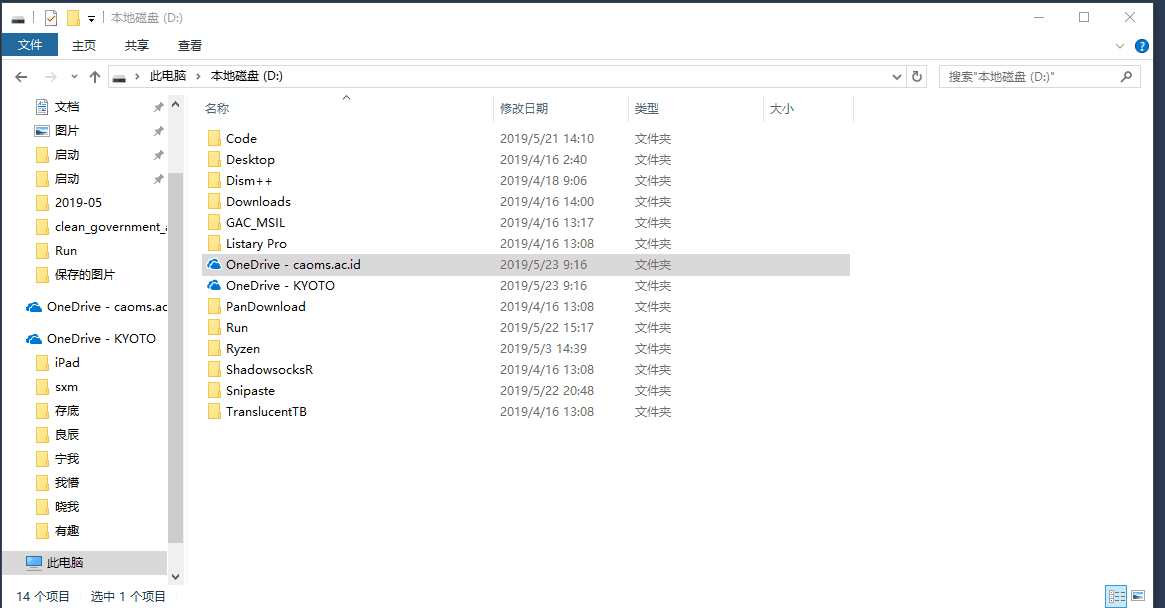Open the address bar history dropdown
The image size is (1165, 608).
(897, 76)
